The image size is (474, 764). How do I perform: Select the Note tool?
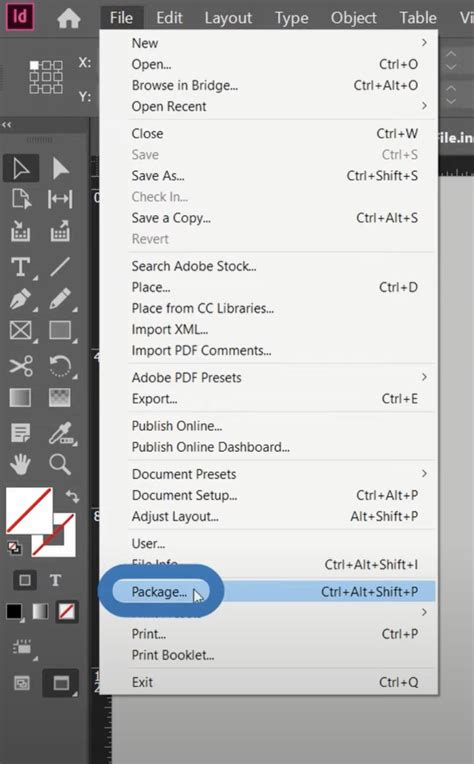[x=20, y=433]
